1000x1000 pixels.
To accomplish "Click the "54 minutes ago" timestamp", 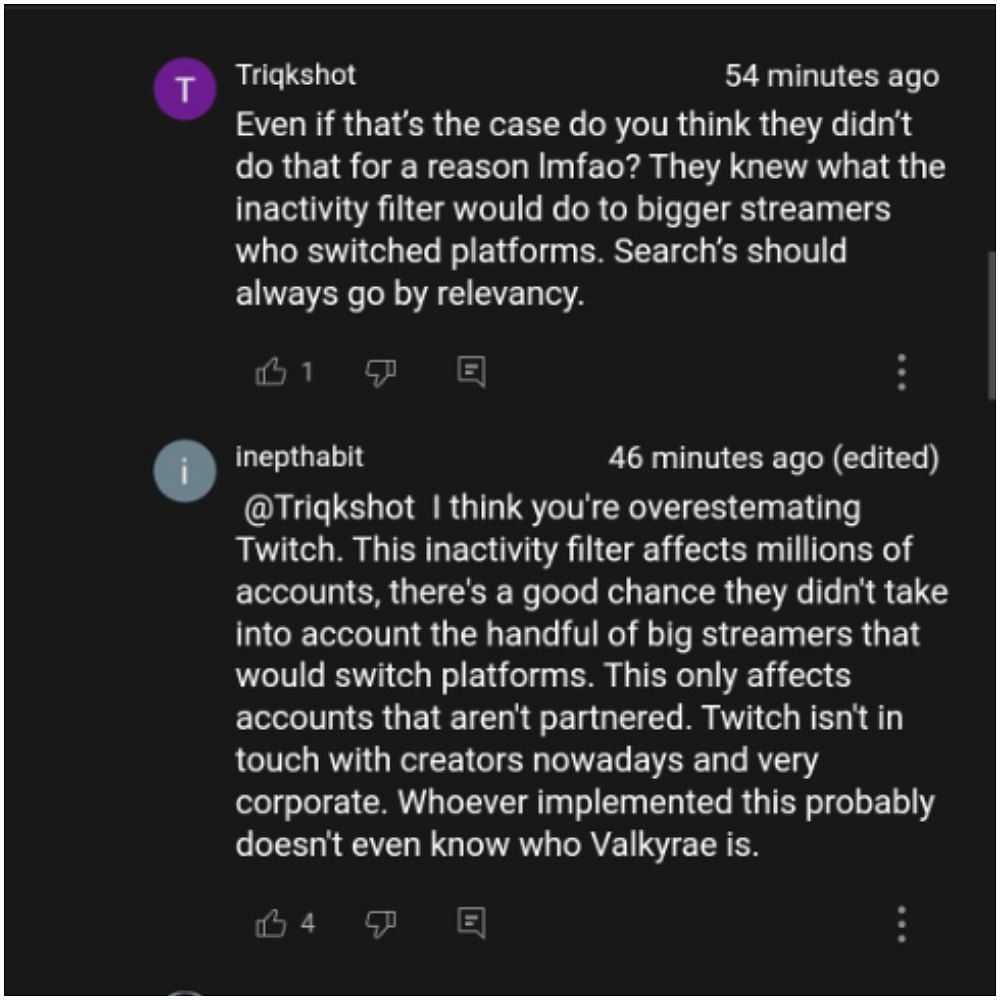I will point(831,77).
